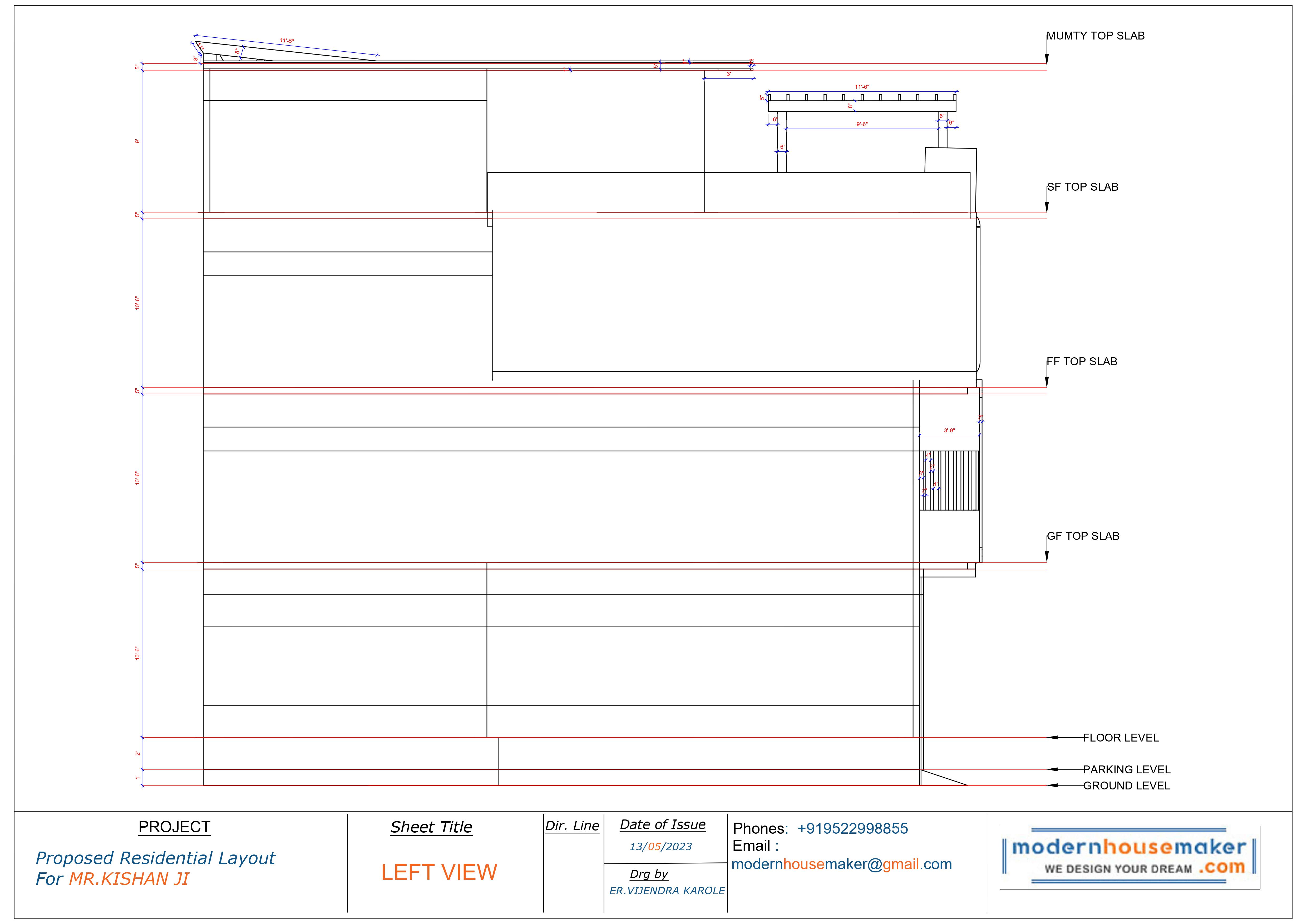1307x924 pixels.
Task: Click the 9'-6" pergola span dimension
Action: point(862,124)
